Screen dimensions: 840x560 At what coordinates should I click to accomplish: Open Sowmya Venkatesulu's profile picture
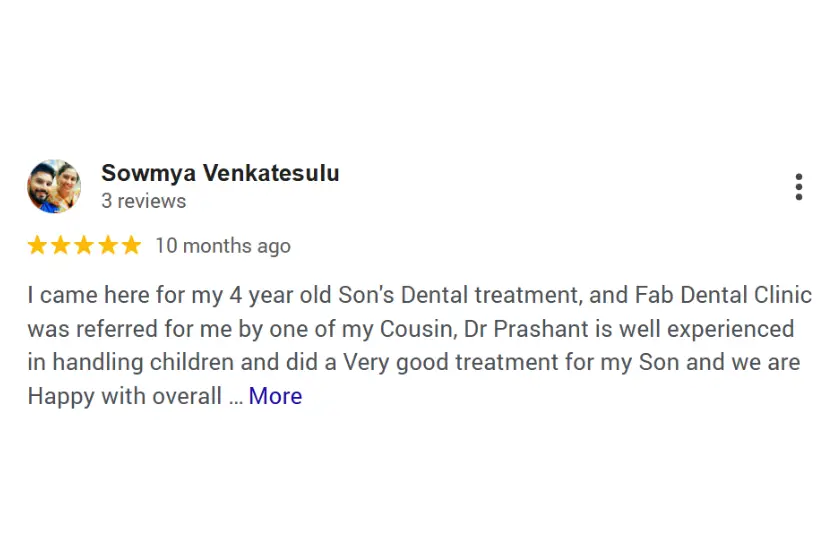(54, 186)
